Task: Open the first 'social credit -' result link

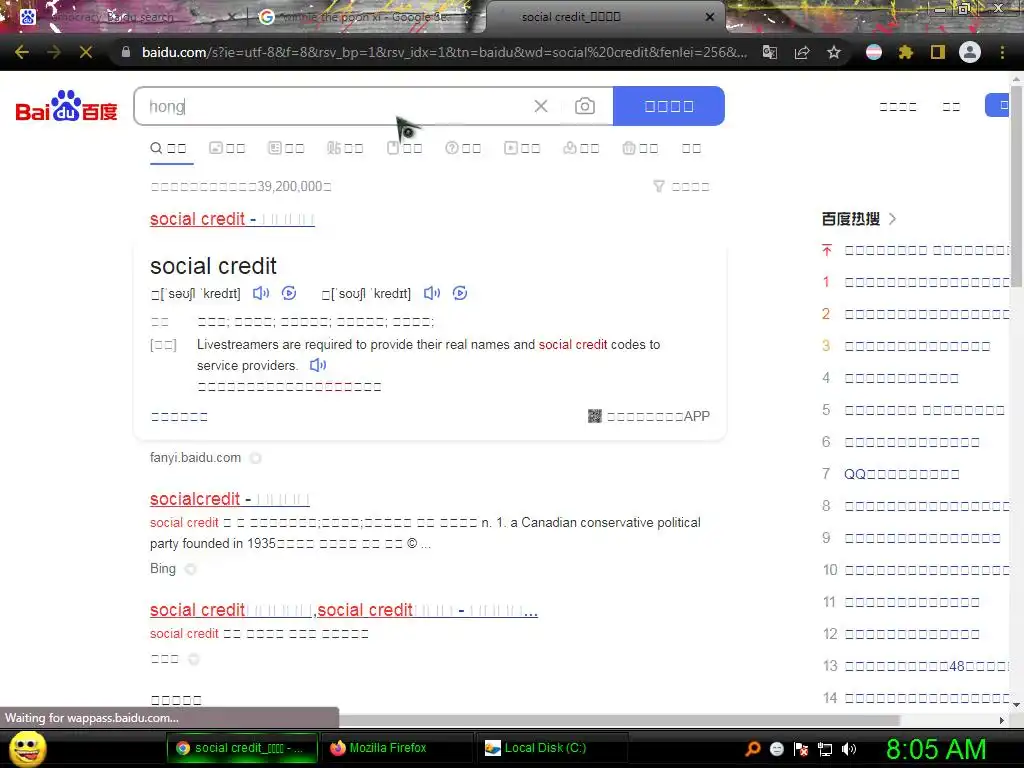Action: [x=232, y=219]
